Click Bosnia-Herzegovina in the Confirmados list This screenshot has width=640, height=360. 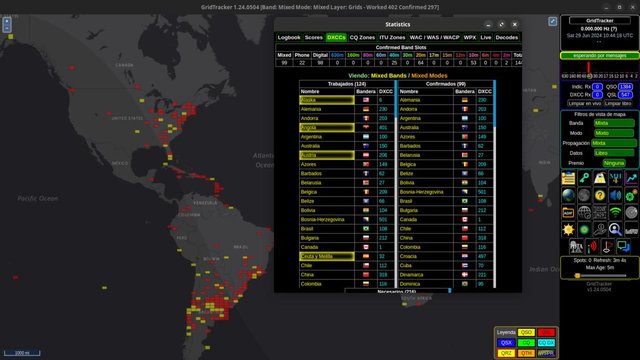click(422, 192)
